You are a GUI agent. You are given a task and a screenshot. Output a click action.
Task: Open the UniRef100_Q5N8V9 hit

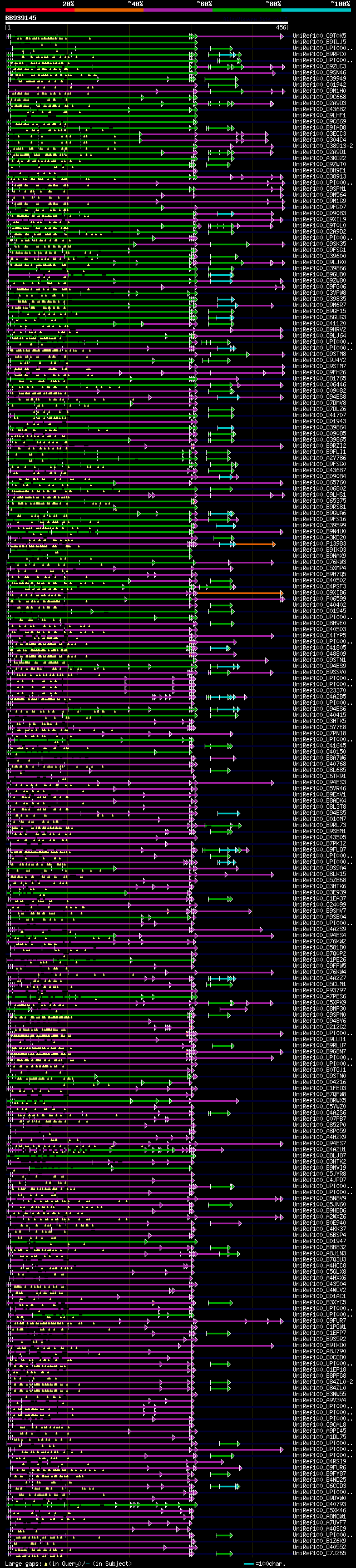pos(319,1199)
